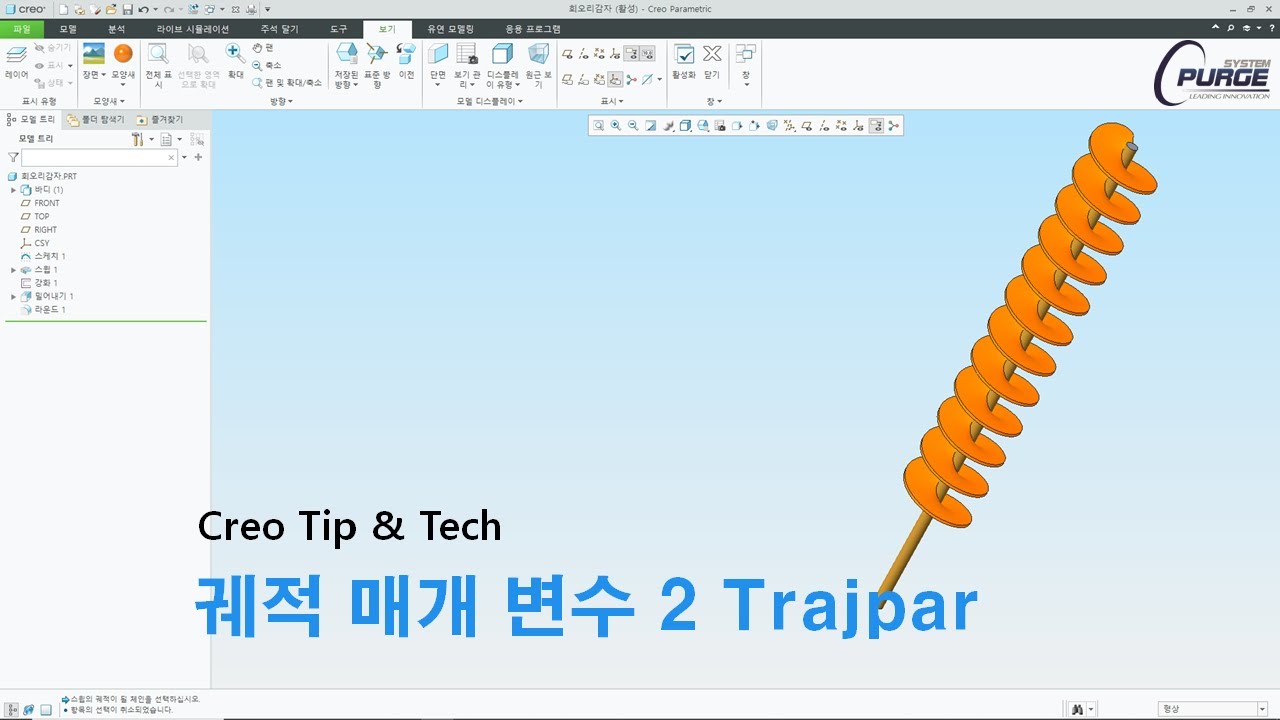Expand the 밀어내기 1 tree node
The image size is (1280, 720).
[14, 297]
